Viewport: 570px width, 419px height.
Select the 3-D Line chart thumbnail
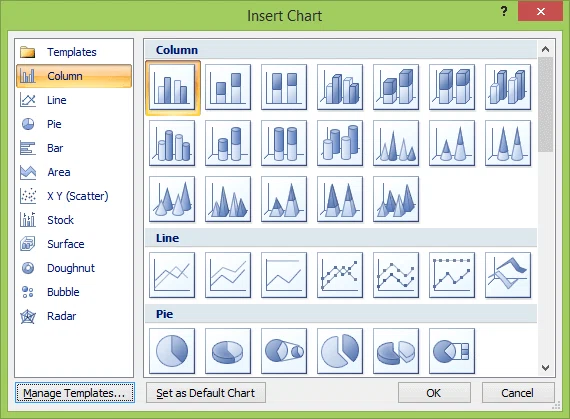pyautogui.click(x=508, y=275)
